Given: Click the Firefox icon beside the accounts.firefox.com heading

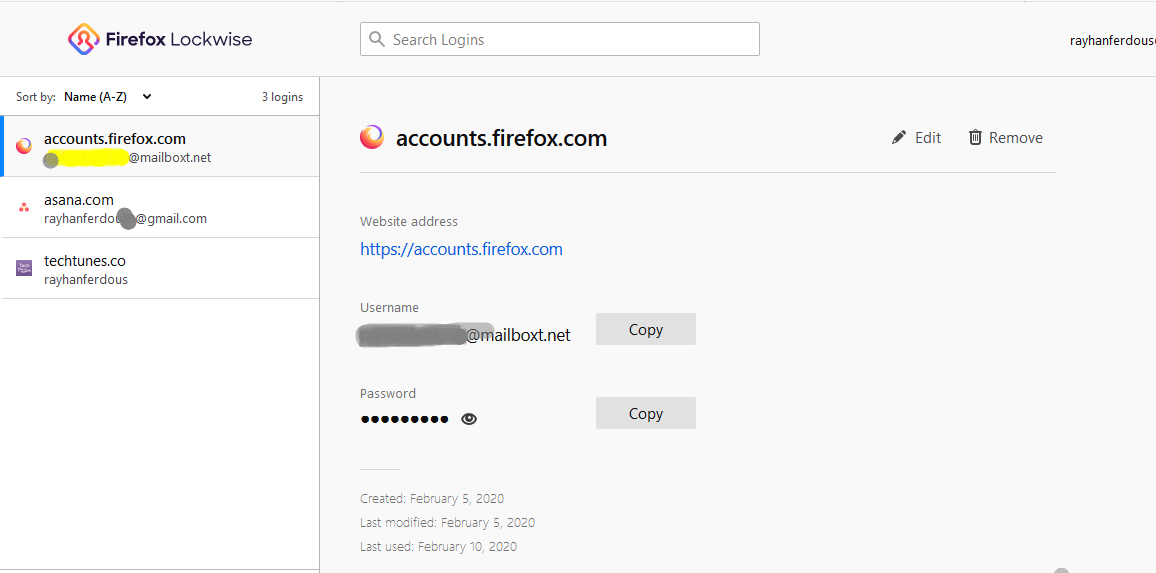Looking at the screenshot, I should click(x=372, y=138).
